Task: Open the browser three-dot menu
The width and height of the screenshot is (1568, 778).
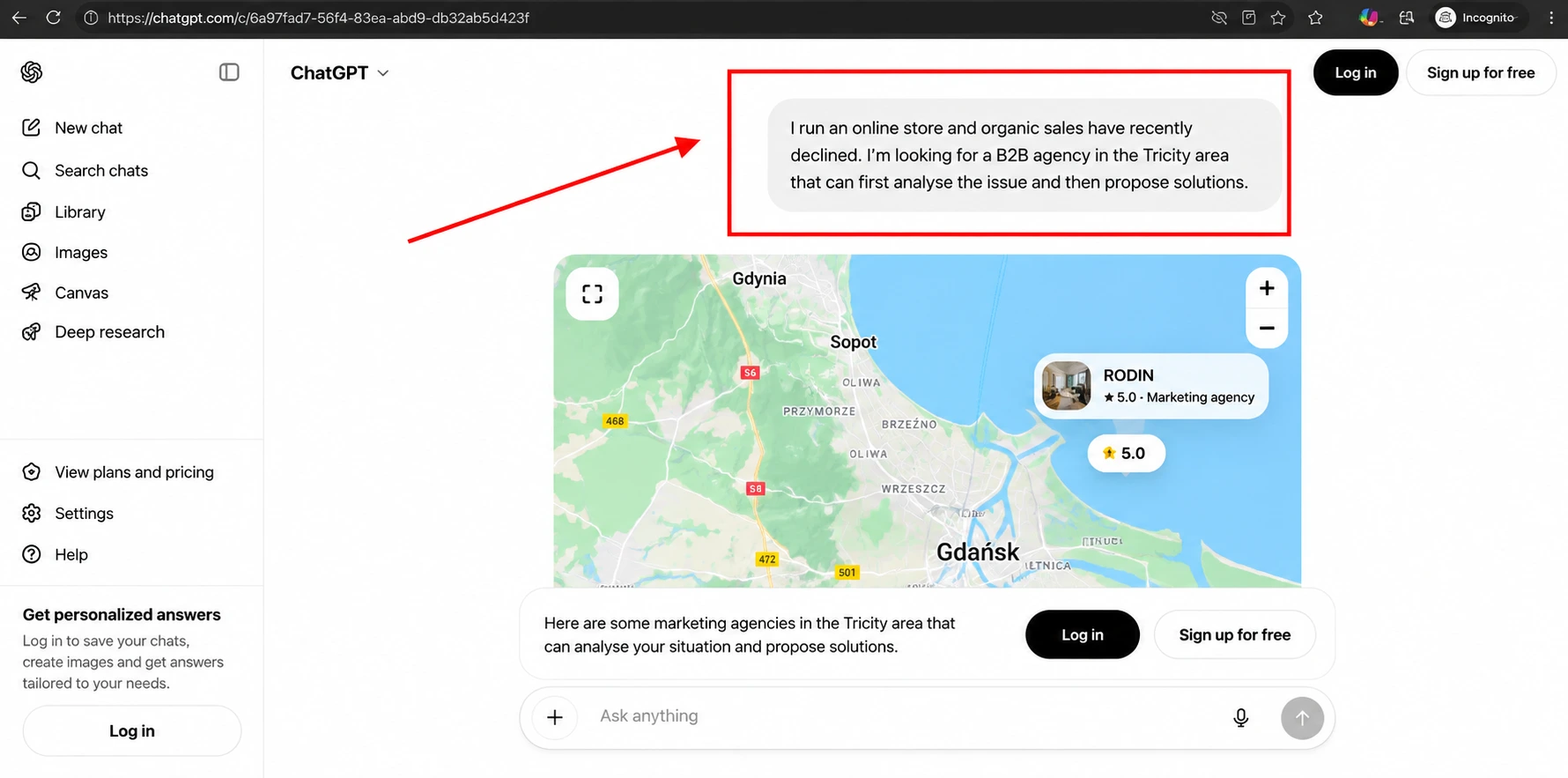Action: pos(1551,18)
